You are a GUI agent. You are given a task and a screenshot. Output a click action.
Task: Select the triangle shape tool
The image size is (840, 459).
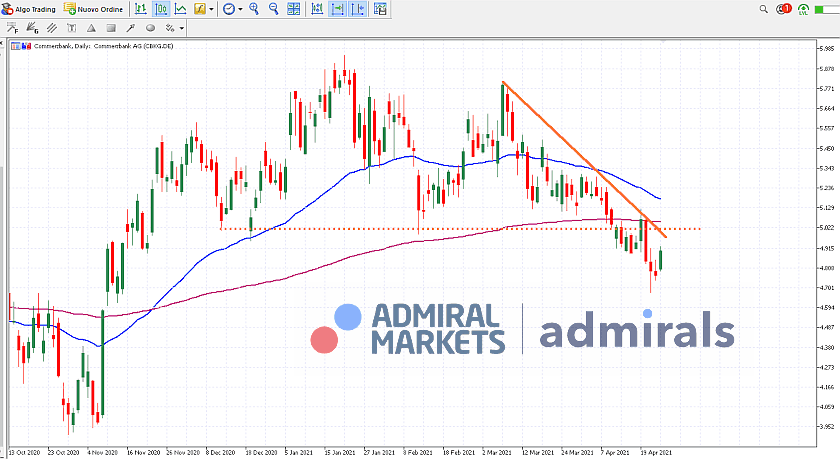click(x=91, y=28)
